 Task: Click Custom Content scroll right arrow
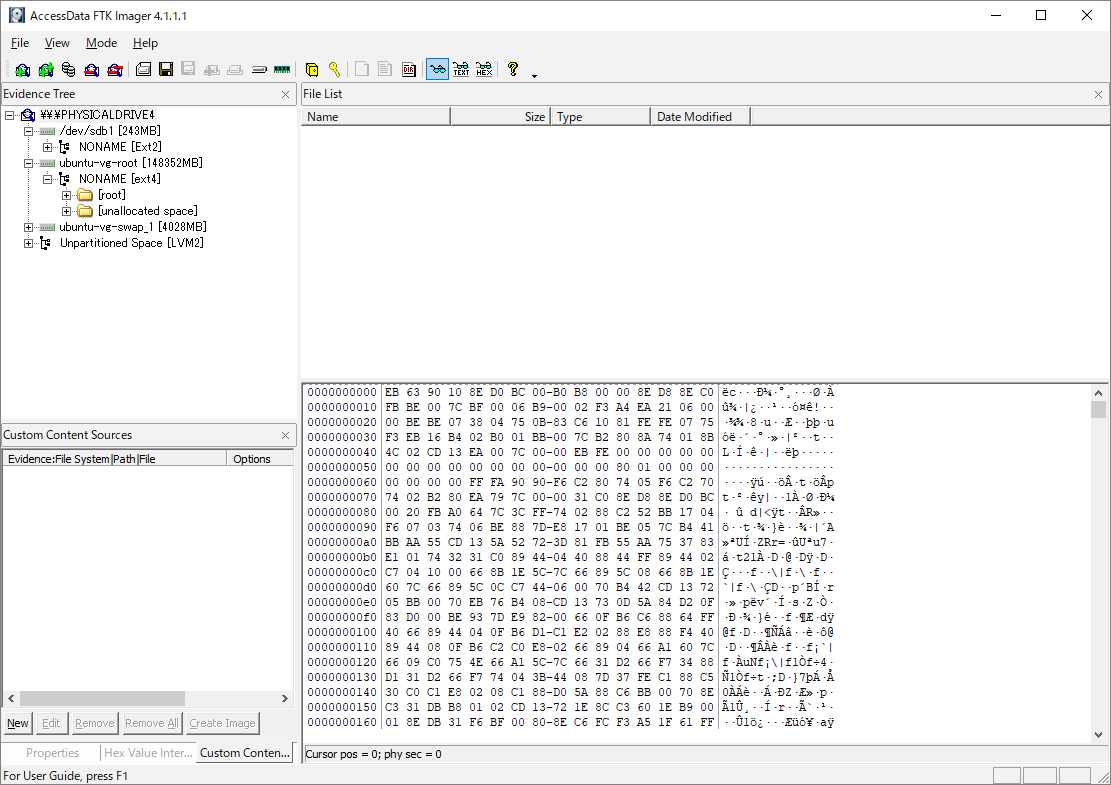285,699
